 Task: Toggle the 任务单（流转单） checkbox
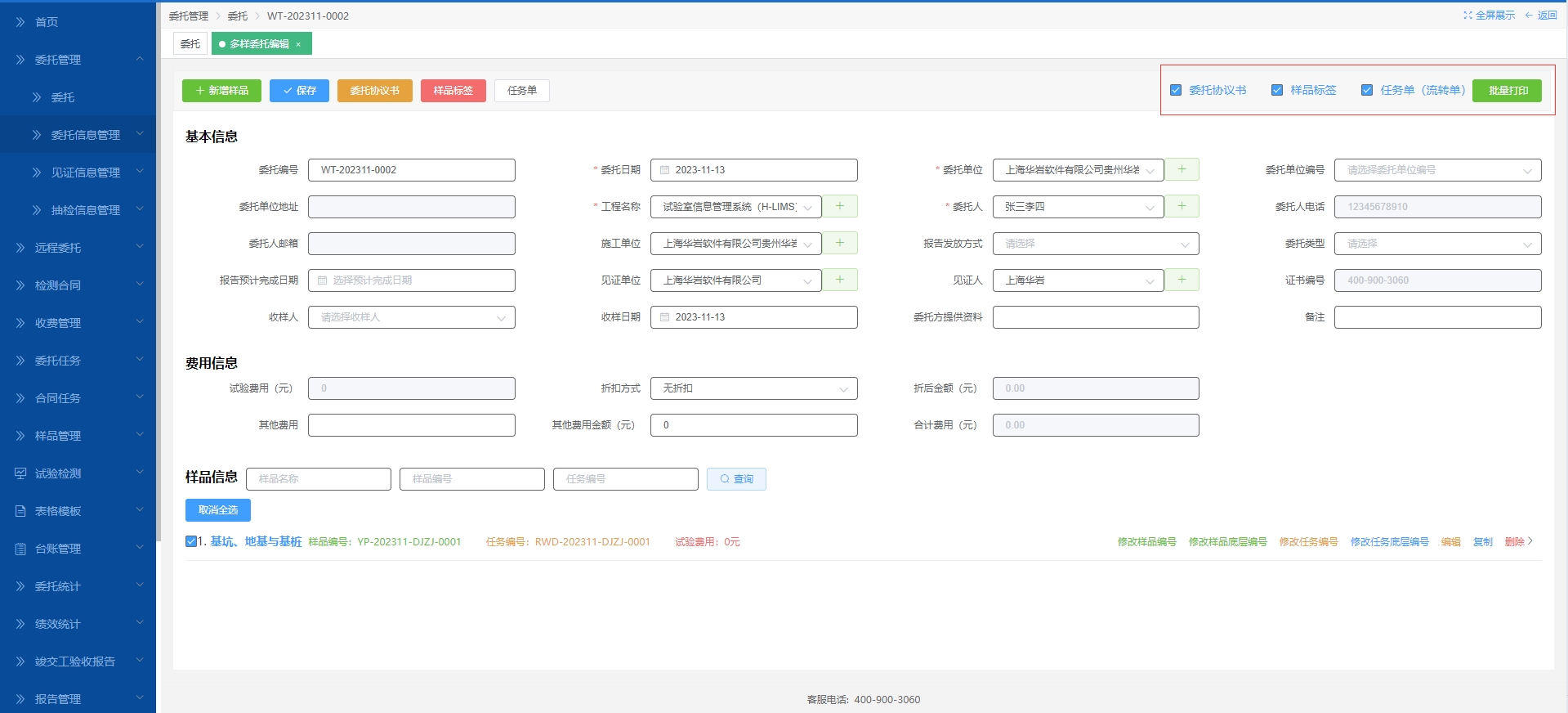click(1367, 90)
